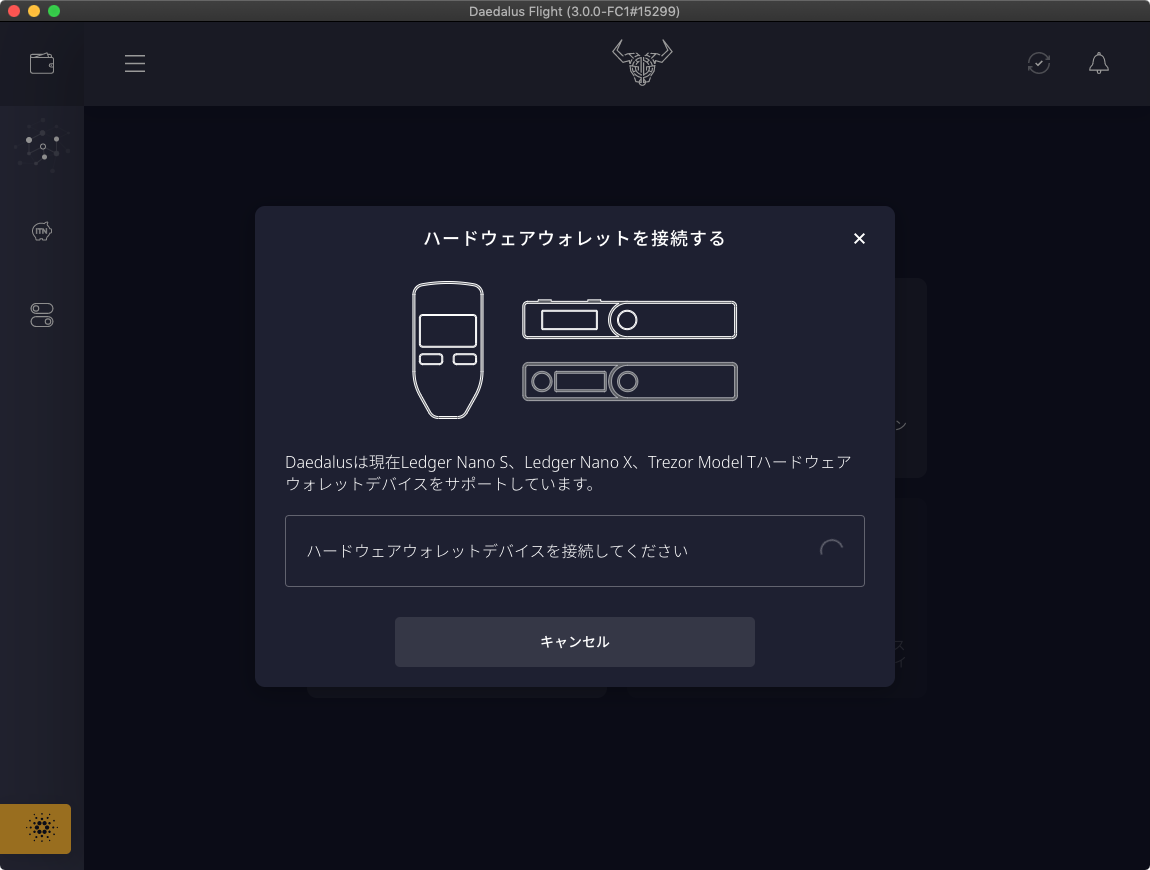Open the ITN rewards redemption icon

pos(42,231)
